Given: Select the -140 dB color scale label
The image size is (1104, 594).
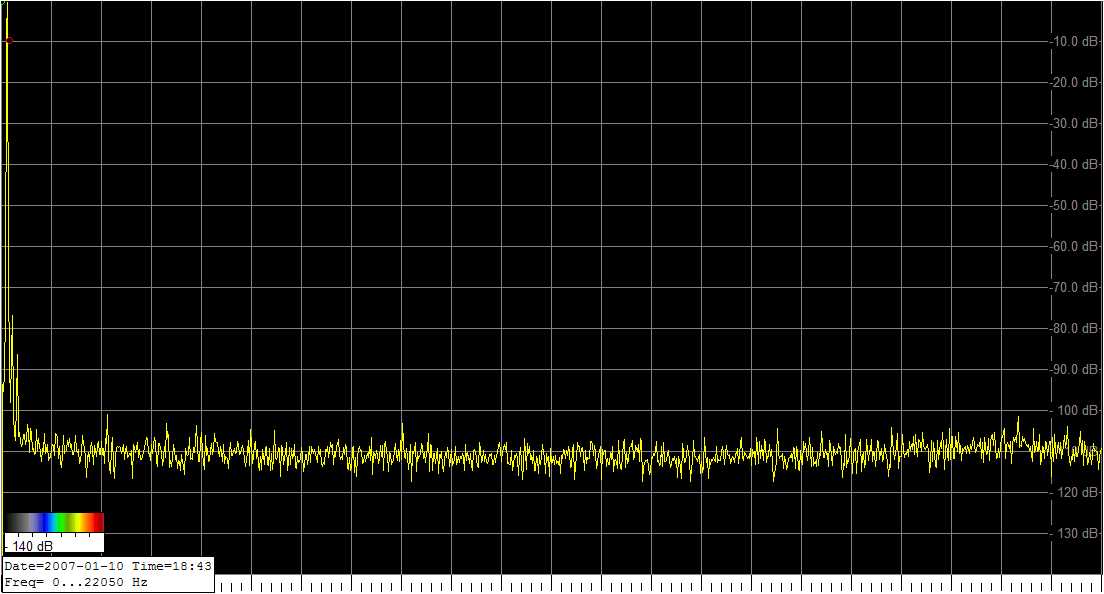Looking at the screenshot, I should point(30,546).
